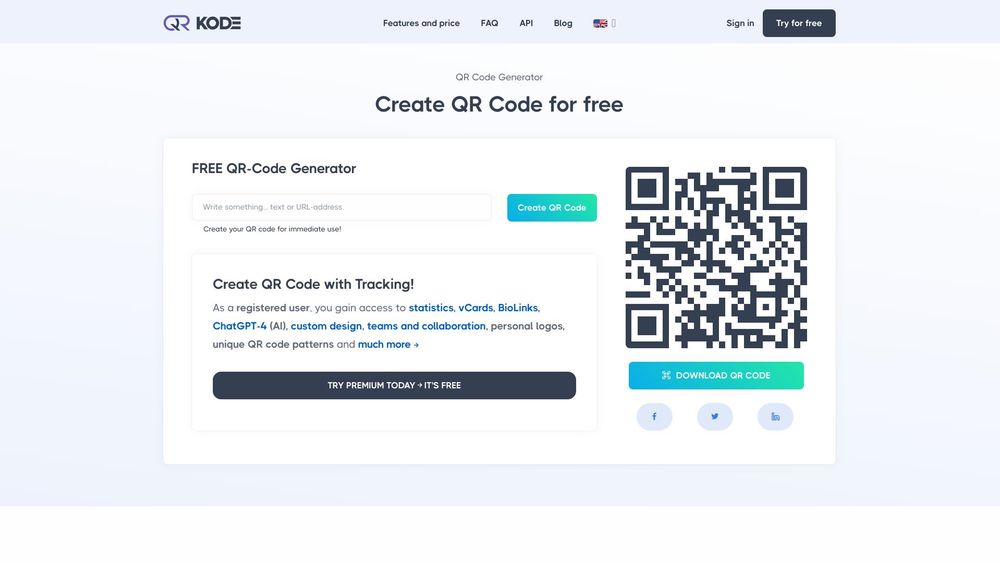Click the 'Create QR Code for free' heading

(x=499, y=104)
